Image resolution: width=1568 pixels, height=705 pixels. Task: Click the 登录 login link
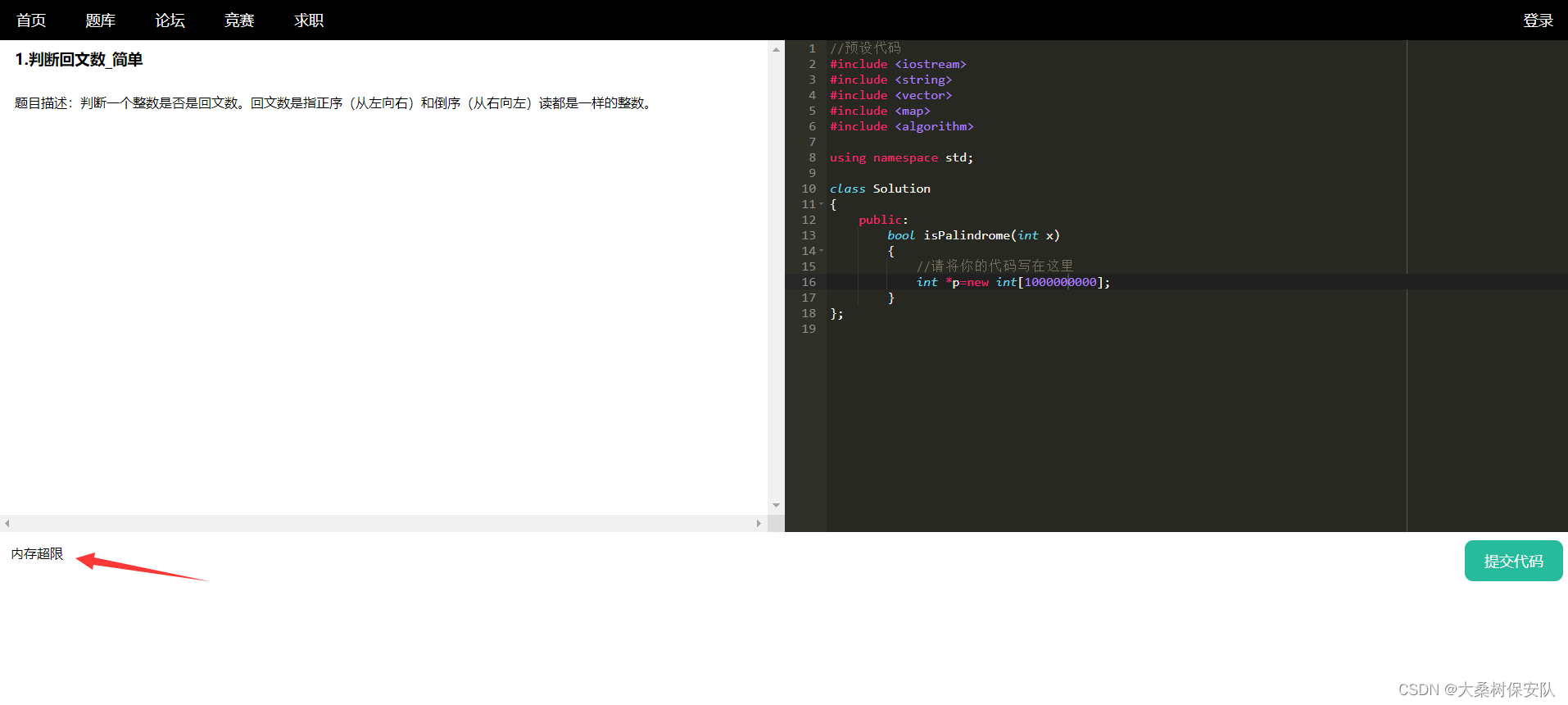click(x=1538, y=20)
